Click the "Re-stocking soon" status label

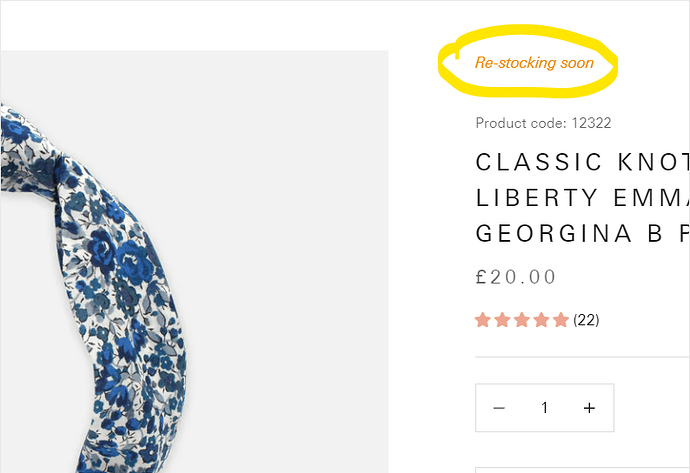point(534,63)
